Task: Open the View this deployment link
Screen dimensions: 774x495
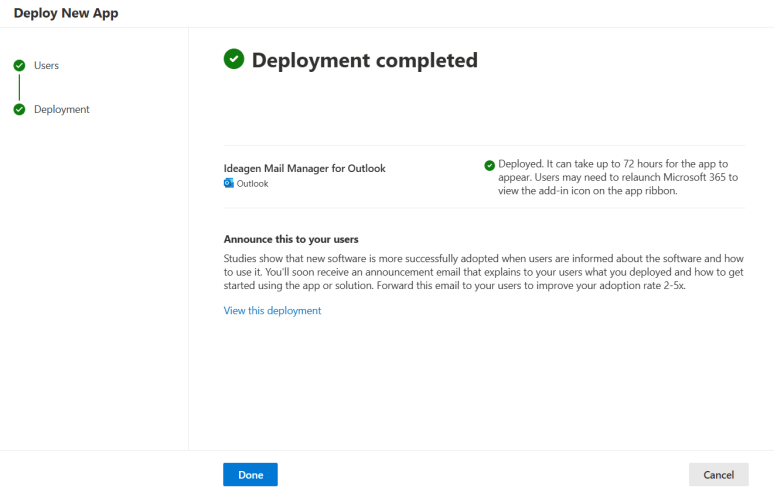Action: (x=272, y=311)
